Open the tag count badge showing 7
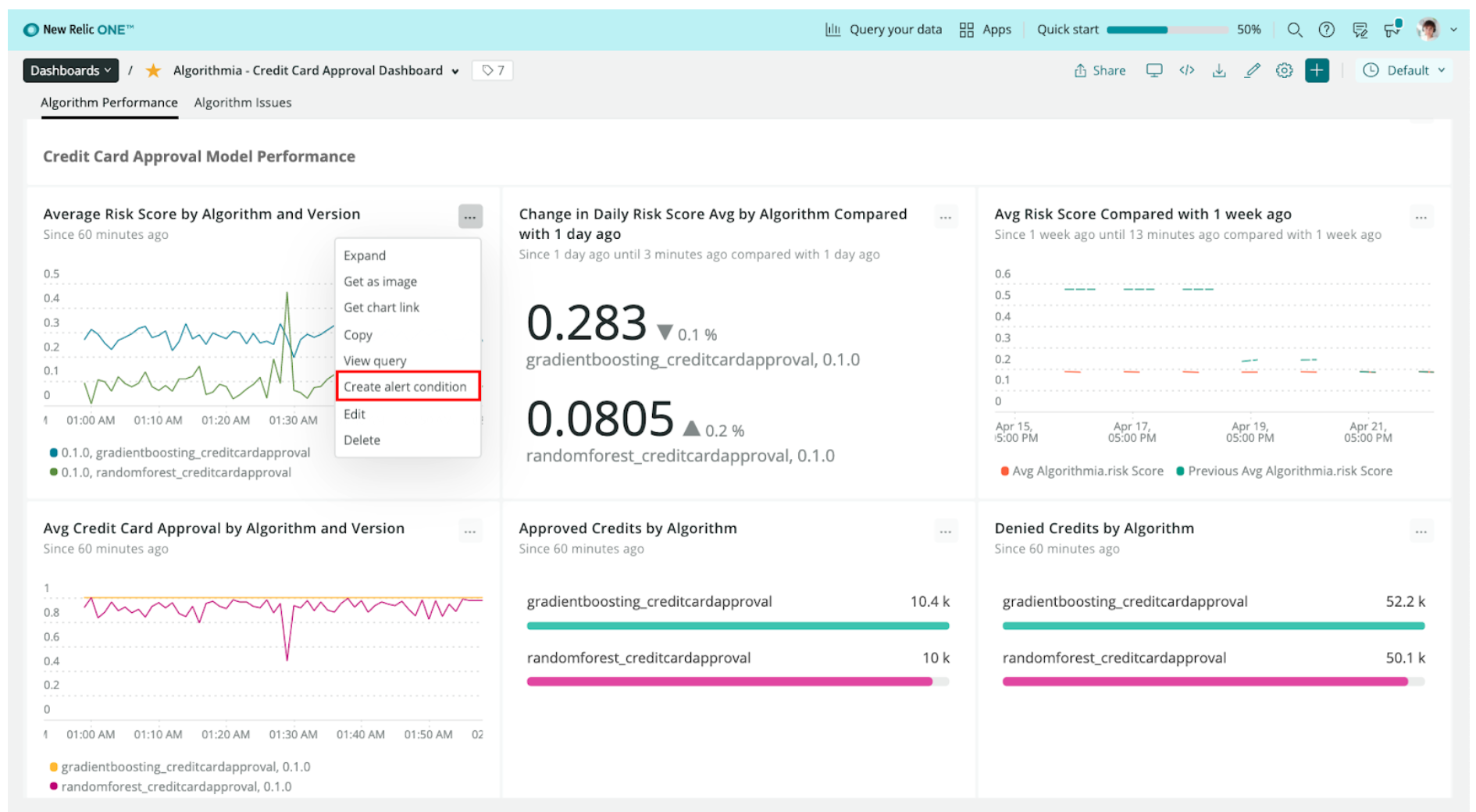The height and width of the screenshot is (812, 1476). [x=492, y=70]
